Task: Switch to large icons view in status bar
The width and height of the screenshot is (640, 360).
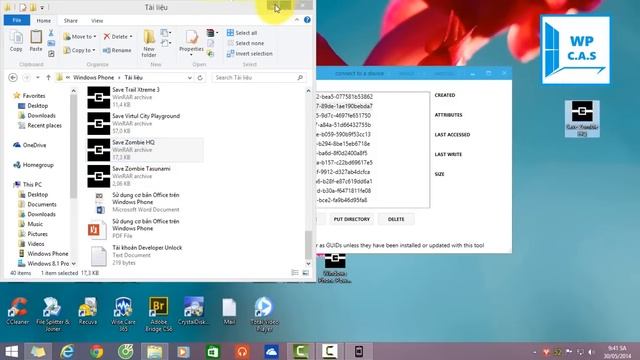Action: pyautogui.click(x=305, y=273)
